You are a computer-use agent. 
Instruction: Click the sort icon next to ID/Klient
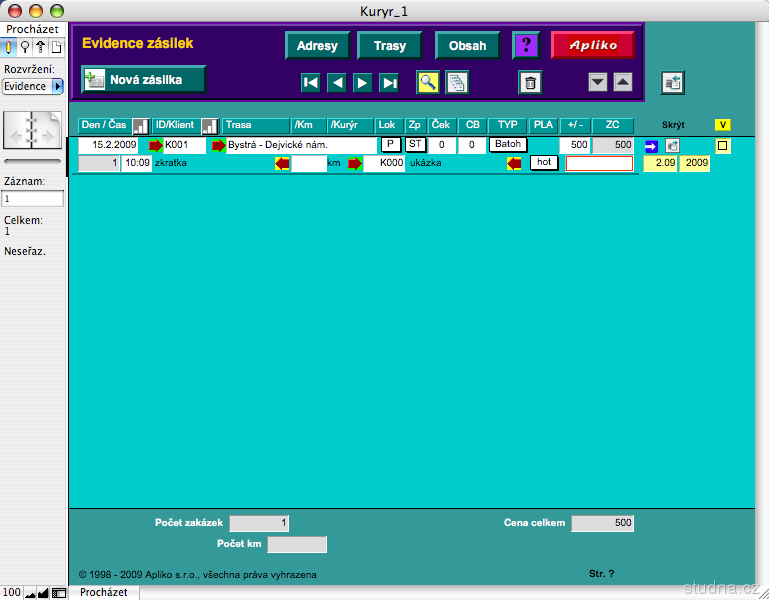[x=210, y=126]
